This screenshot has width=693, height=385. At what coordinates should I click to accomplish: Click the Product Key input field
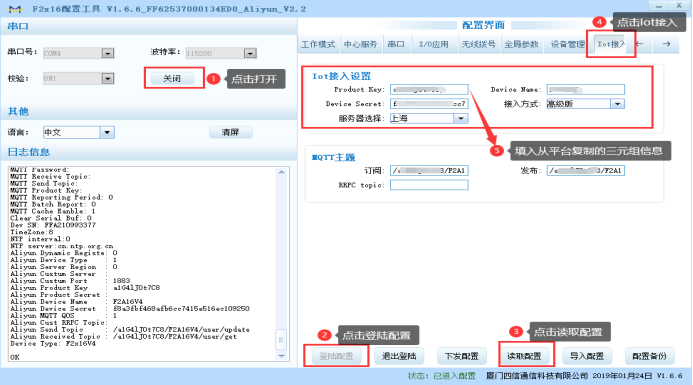coord(429,90)
